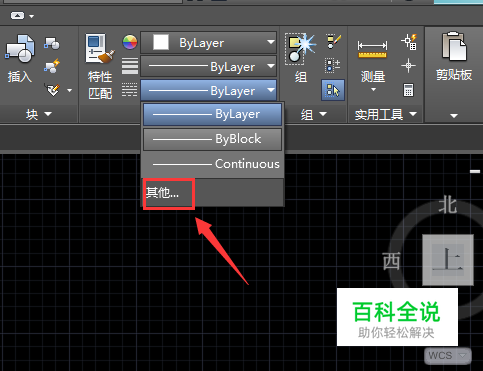
Task: Click the 上 (Top) face of ViewCube
Action: 448,260
